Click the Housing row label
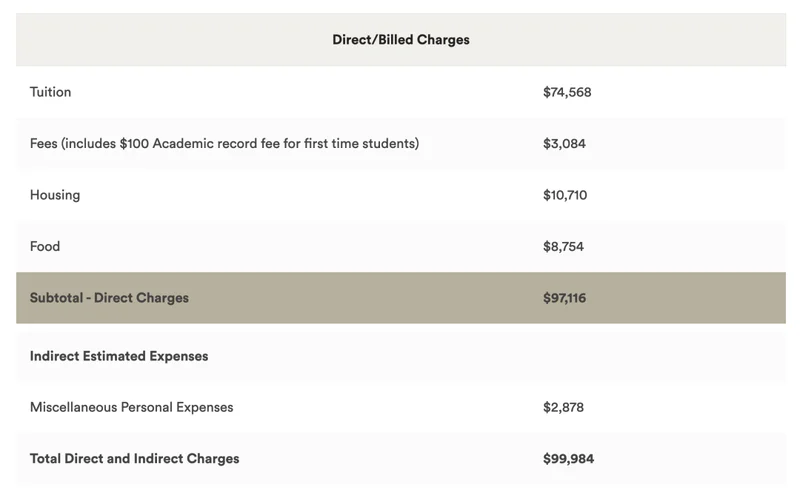 click(55, 195)
